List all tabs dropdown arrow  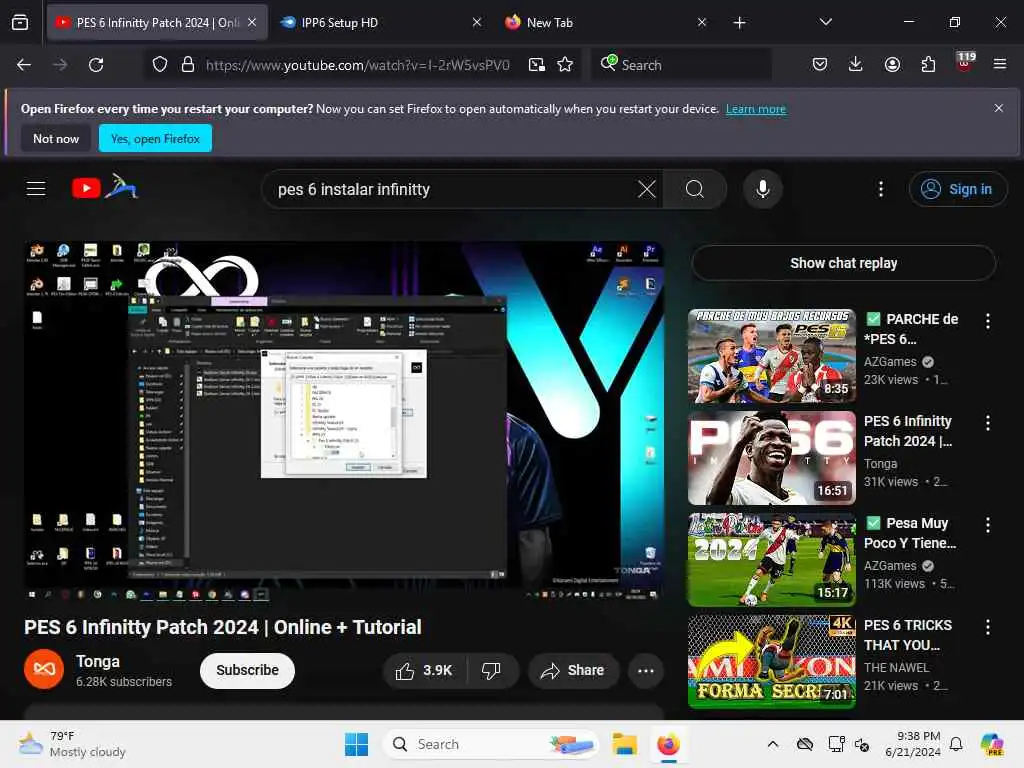[x=825, y=22]
